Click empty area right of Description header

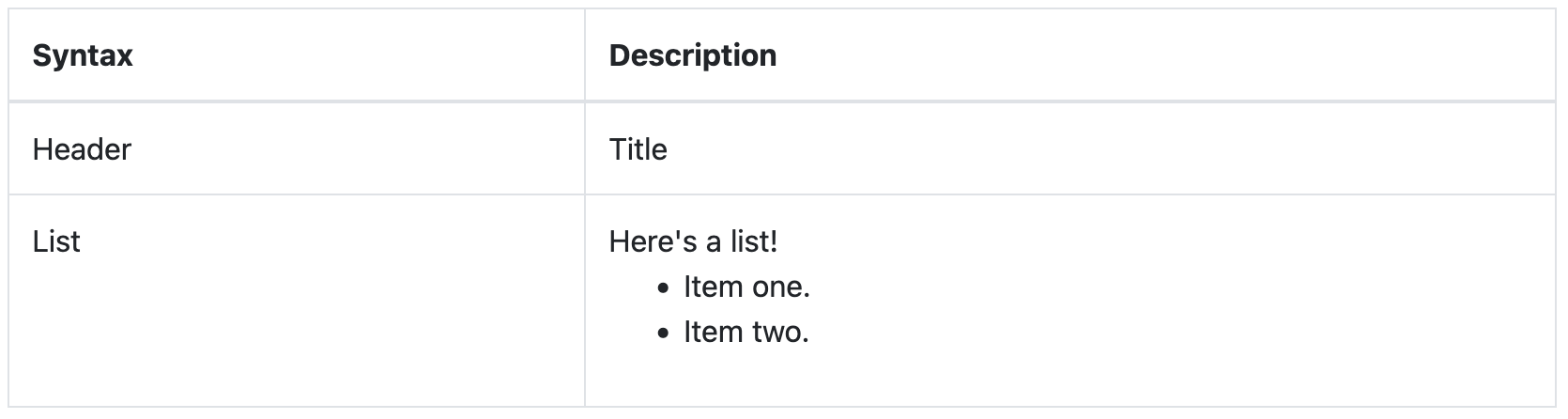(x=1164, y=55)
